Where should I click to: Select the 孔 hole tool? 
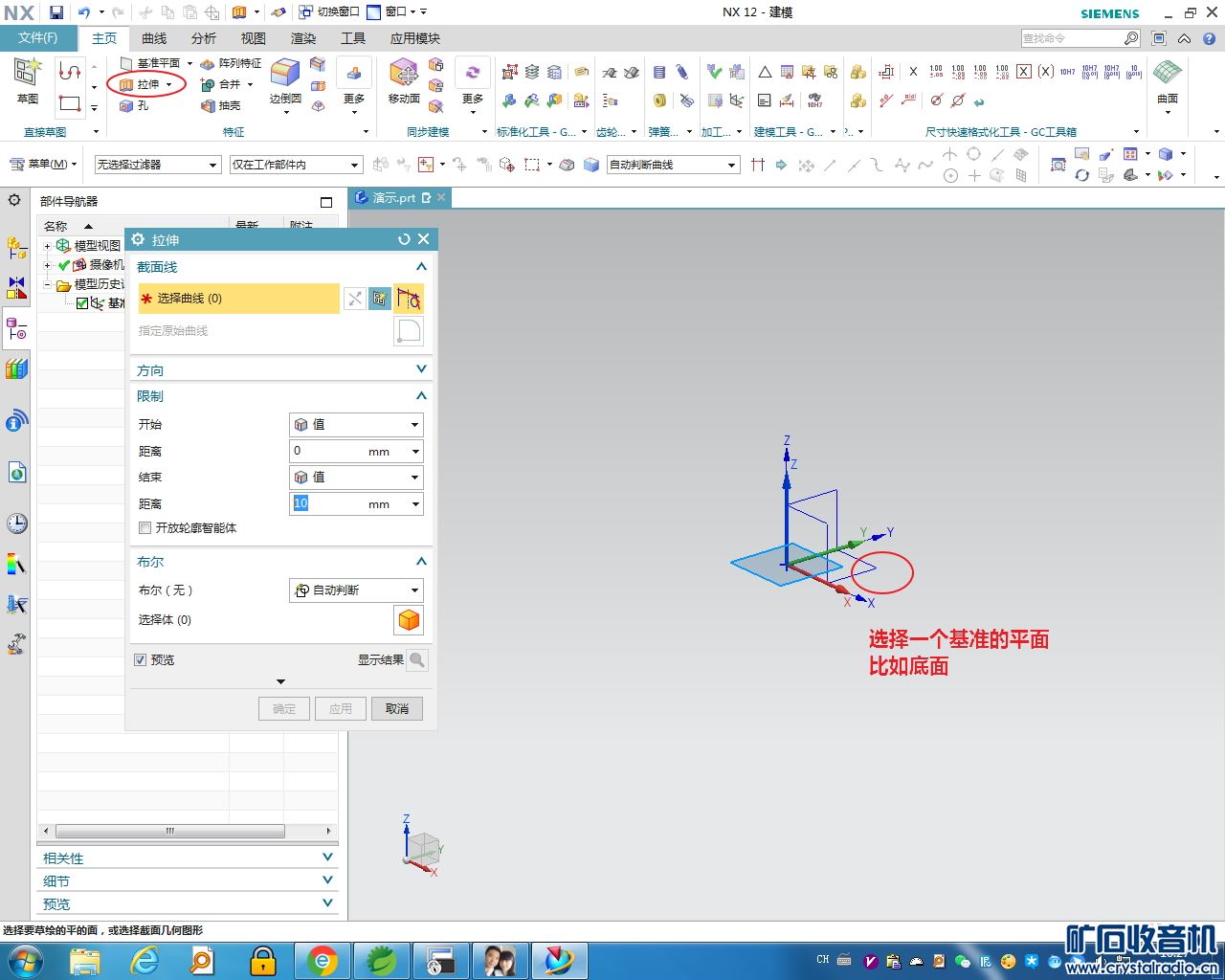[134, 105]
